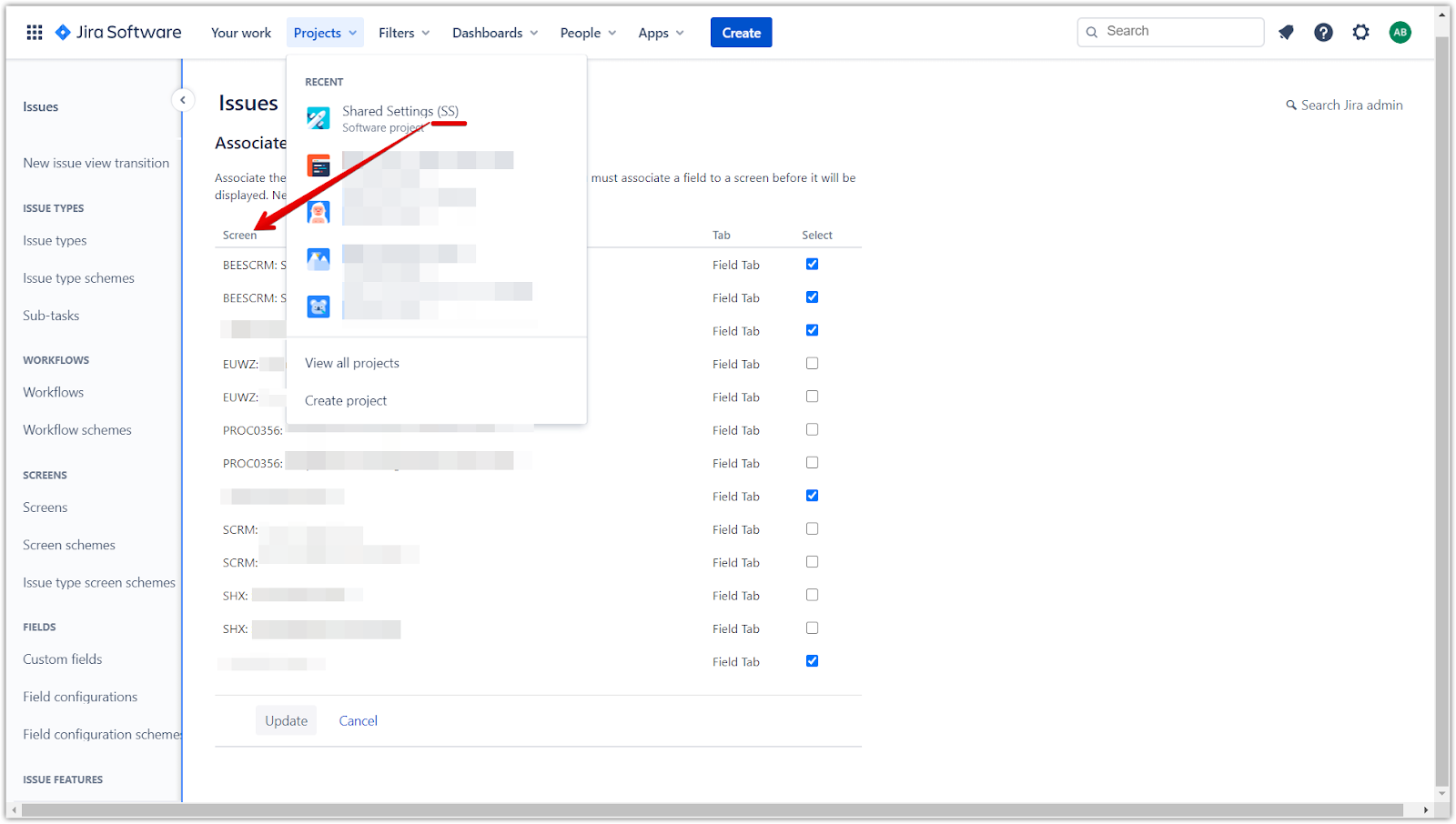Open the app switcher grid icon
The width and height of the screenshot is (1456, 824).
[x=35, y=33]
